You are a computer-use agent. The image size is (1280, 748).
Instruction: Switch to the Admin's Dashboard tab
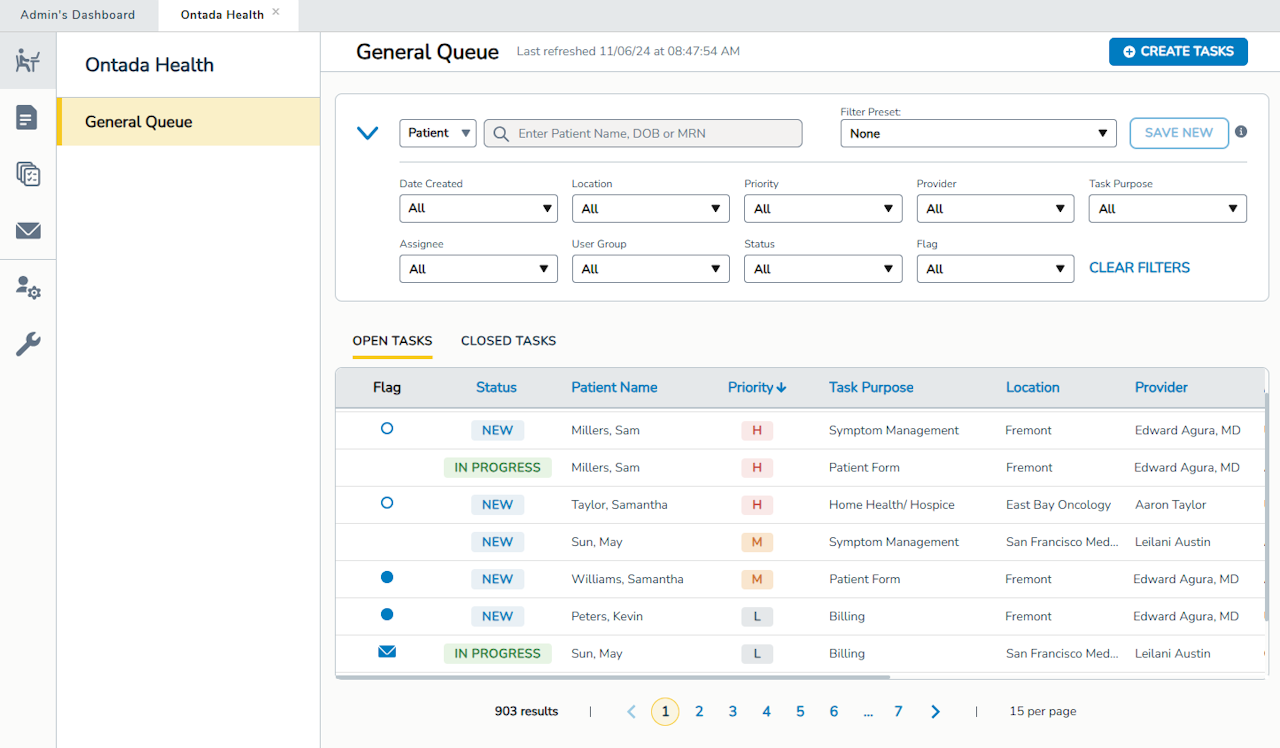78,15
